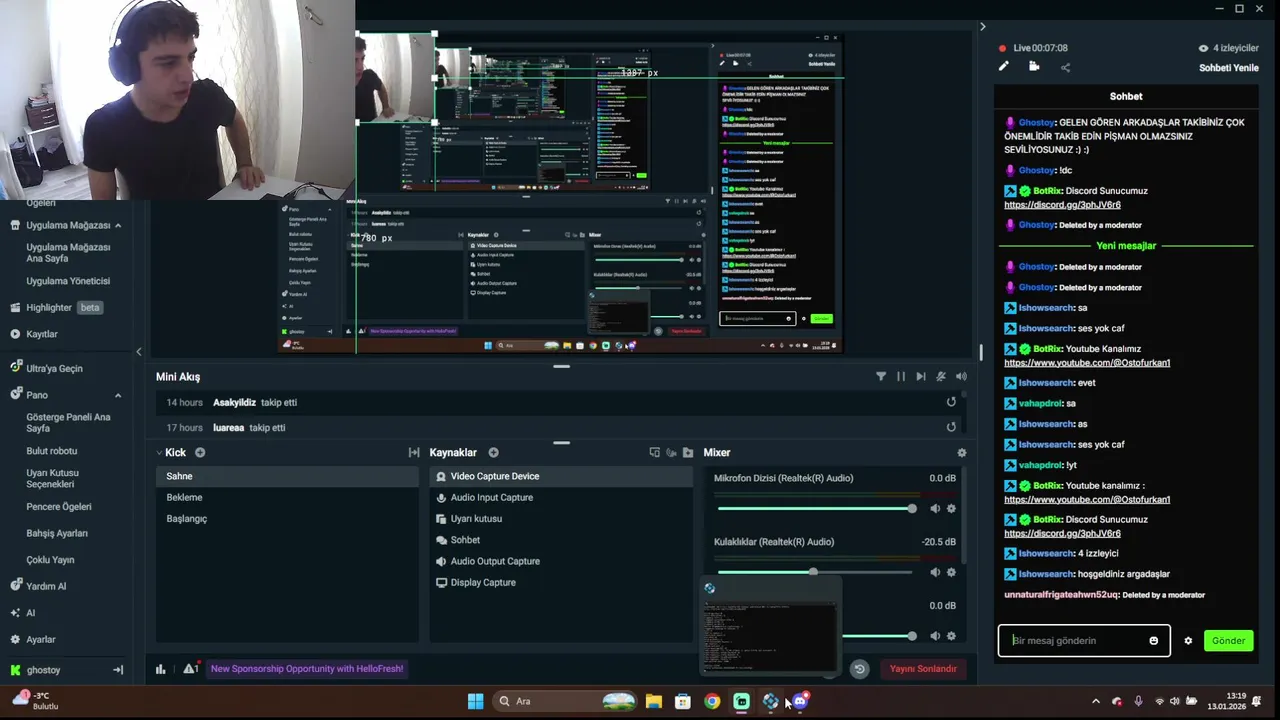
Task: Click the replay buffer icon beside Yayını Sonlandır
Action: (x=859, y=669)
